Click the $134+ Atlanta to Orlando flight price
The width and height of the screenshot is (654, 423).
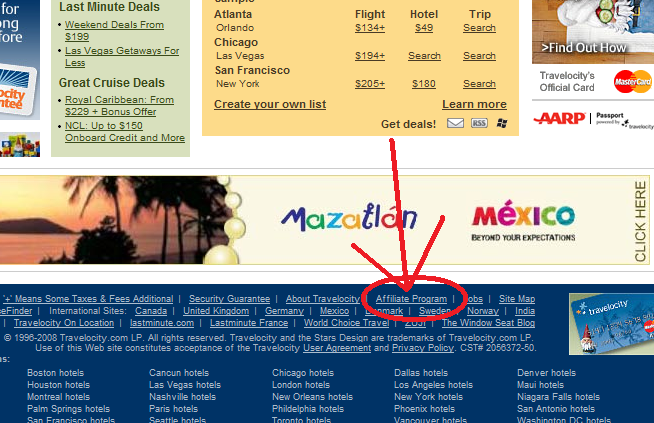[369, 28]
